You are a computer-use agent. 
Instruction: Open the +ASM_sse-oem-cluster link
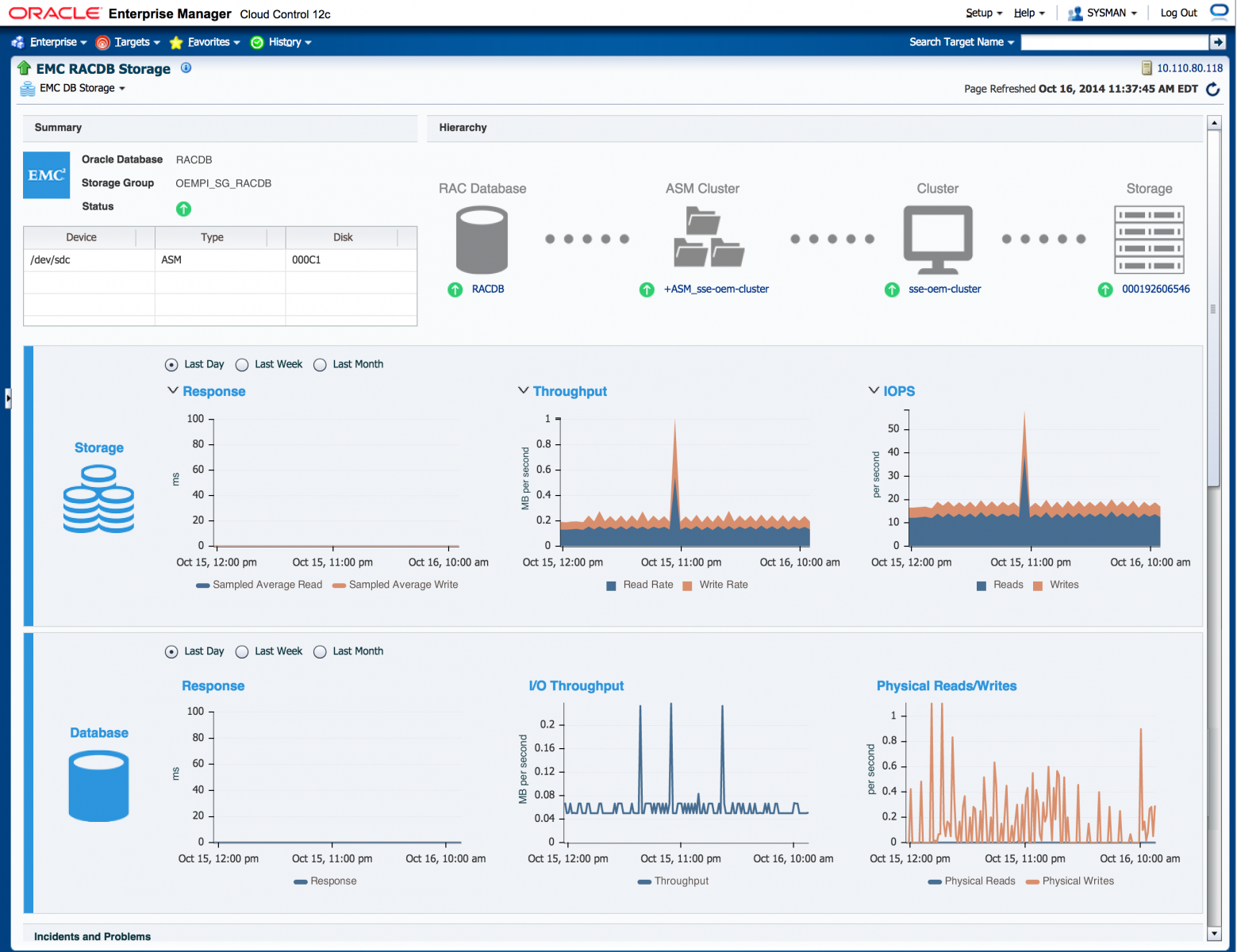[716, 290]
